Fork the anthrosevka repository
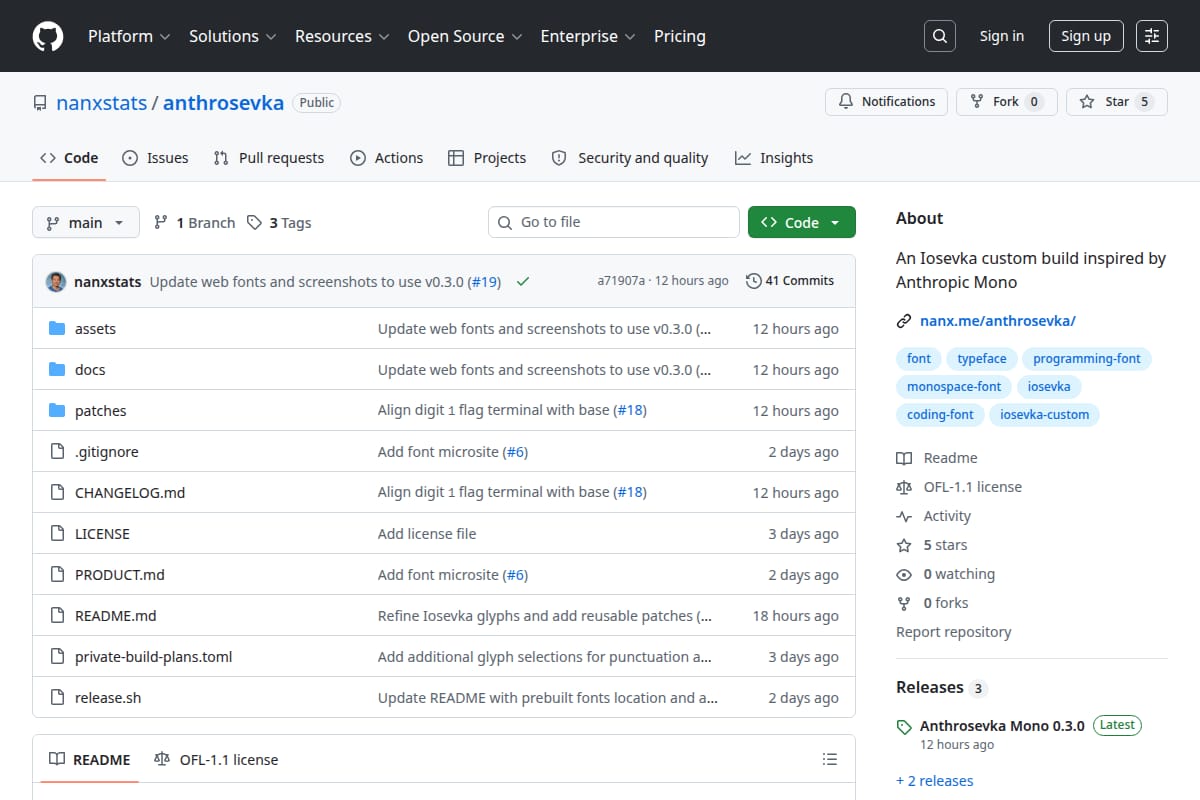The height and width of the screenshot is (800, 1200). tap(1006, 102)
